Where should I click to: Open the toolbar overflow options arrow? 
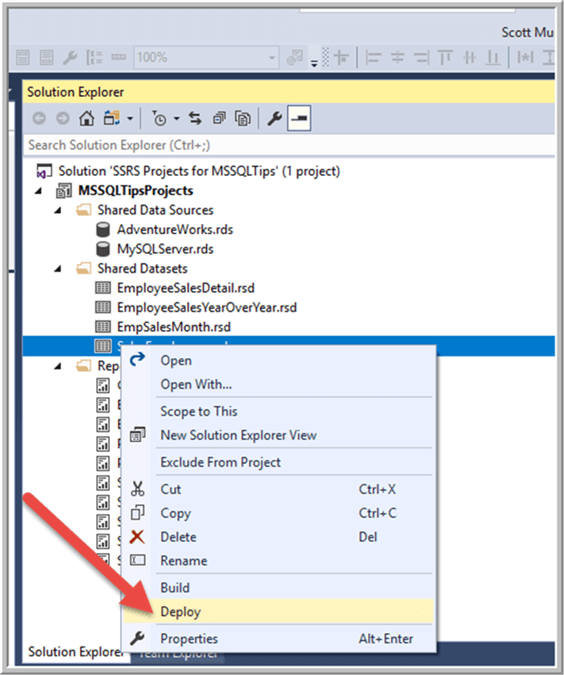(x=314, y=63)
